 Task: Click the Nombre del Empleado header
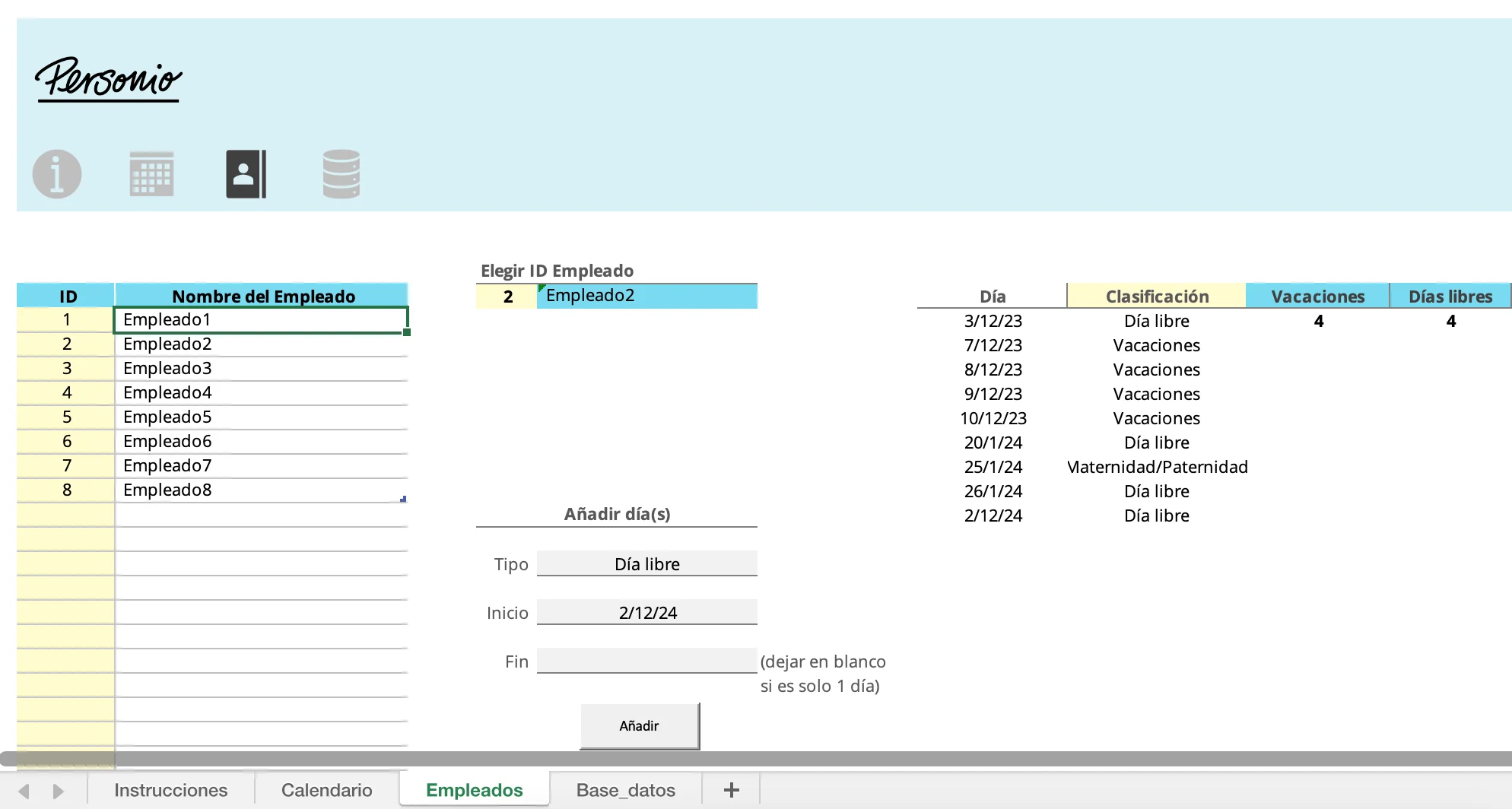(262, 296)
